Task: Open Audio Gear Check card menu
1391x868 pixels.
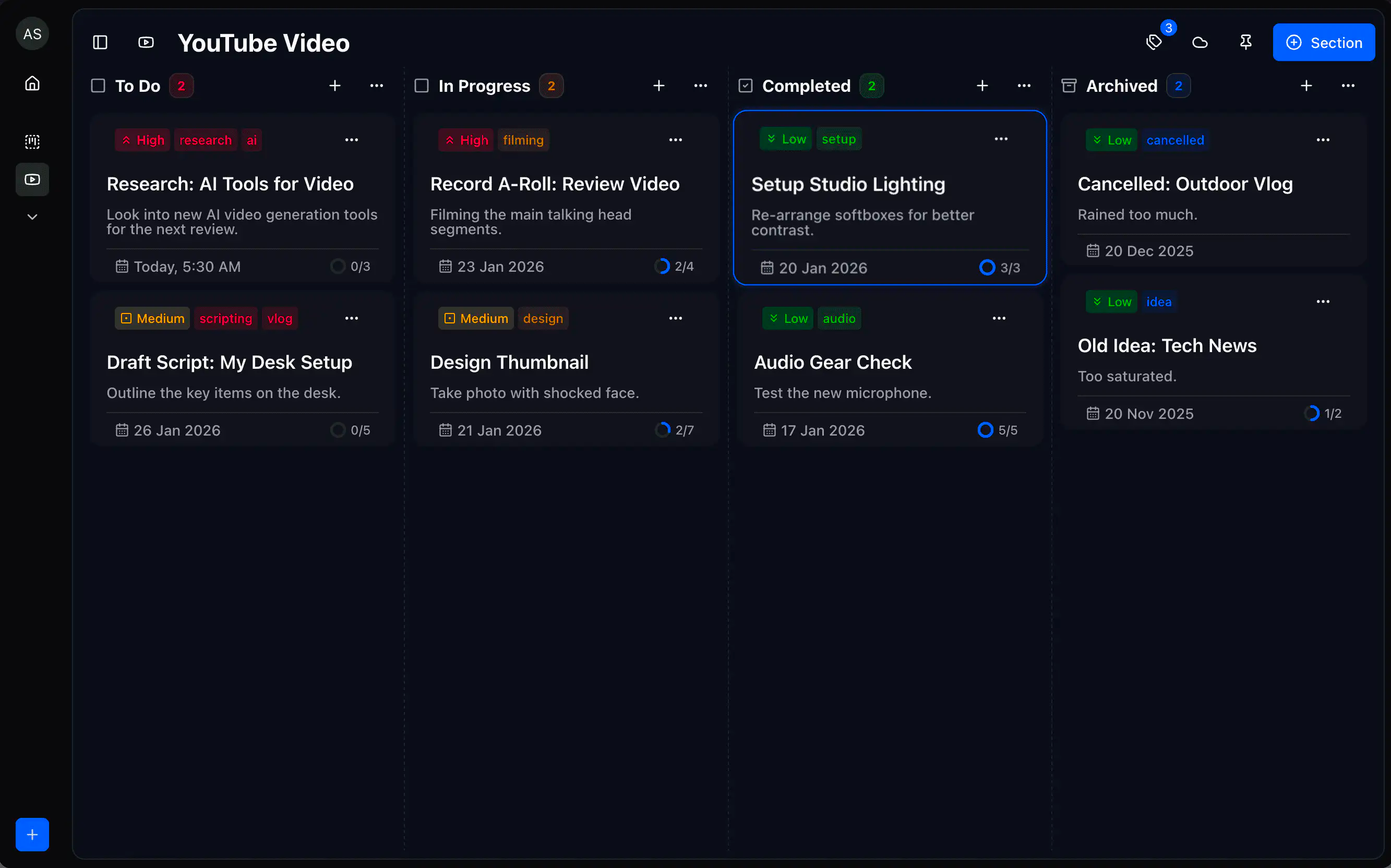Action: 999,319
